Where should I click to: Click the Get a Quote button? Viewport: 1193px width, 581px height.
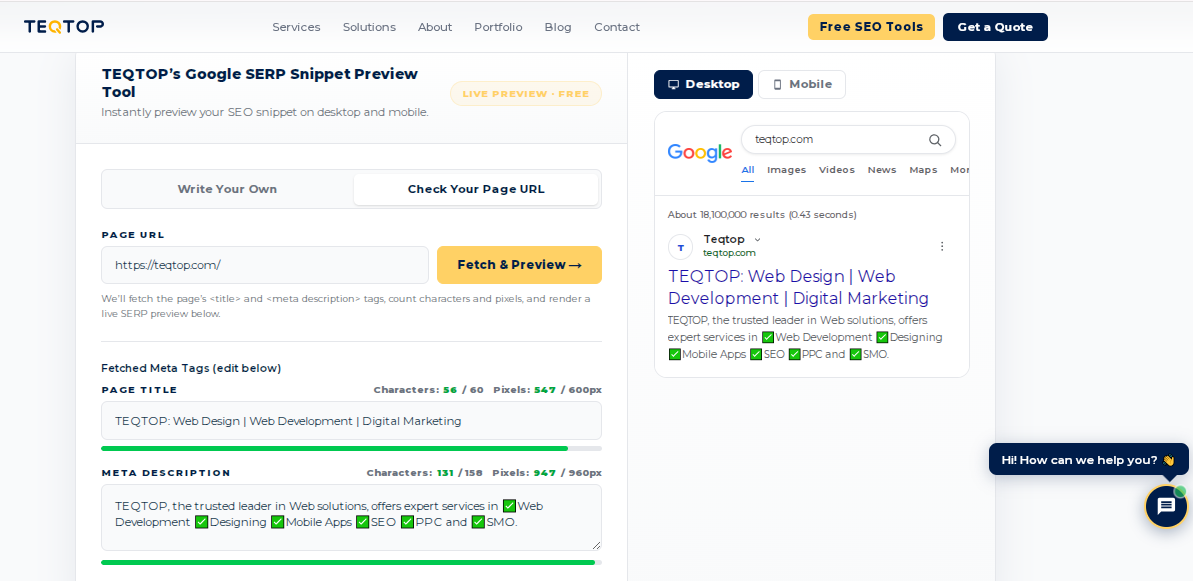click(x=995, y=27)
